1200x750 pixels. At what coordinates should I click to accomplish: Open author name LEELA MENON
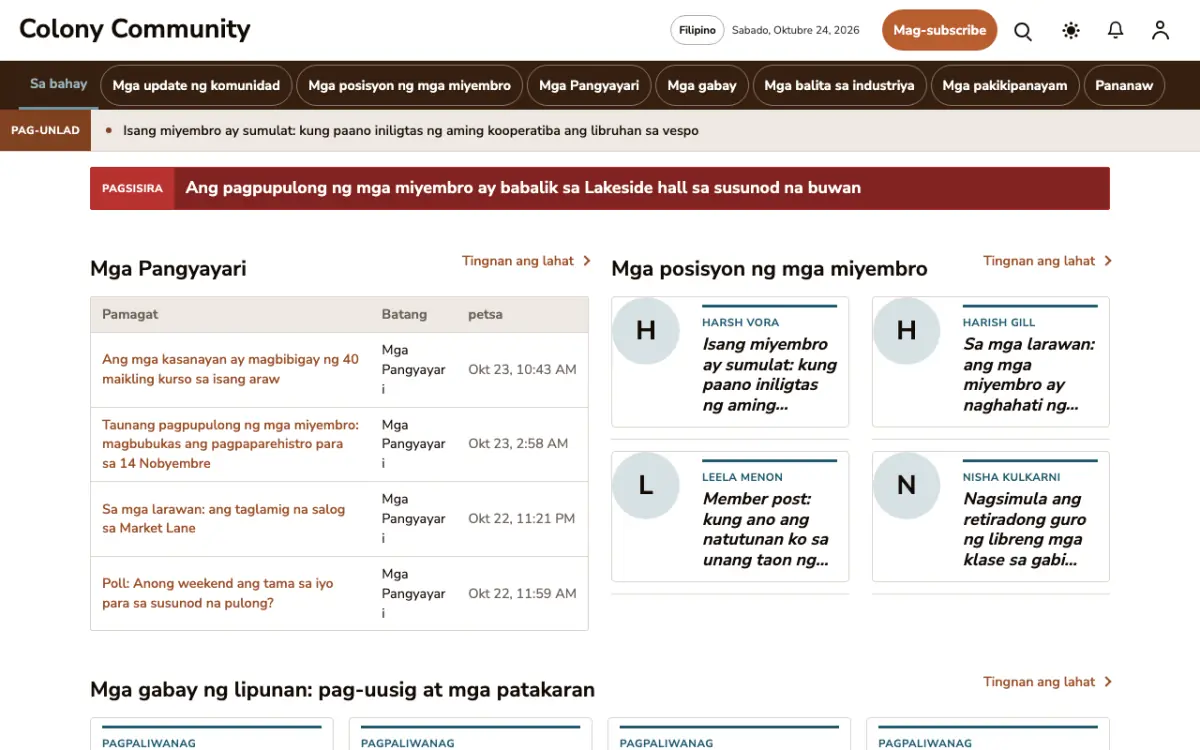coord(742,477)
